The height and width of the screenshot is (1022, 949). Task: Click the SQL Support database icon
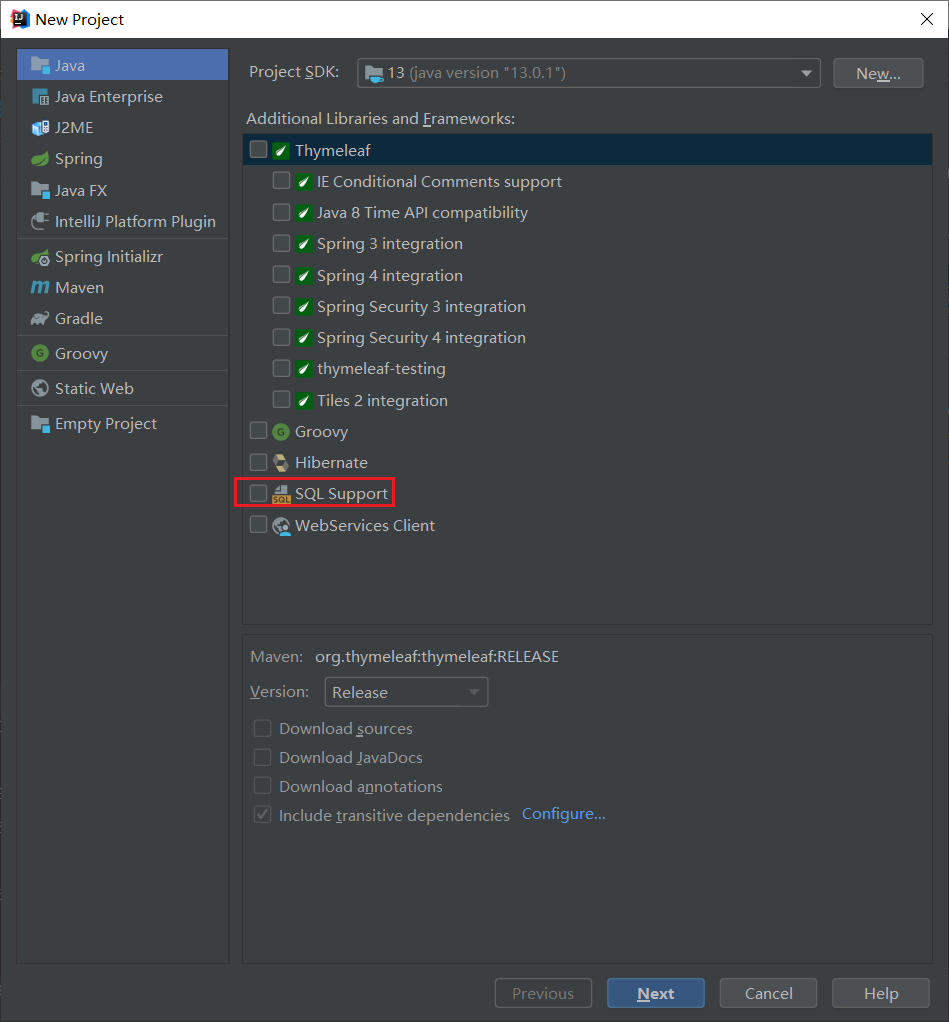[x=281, y=494]
